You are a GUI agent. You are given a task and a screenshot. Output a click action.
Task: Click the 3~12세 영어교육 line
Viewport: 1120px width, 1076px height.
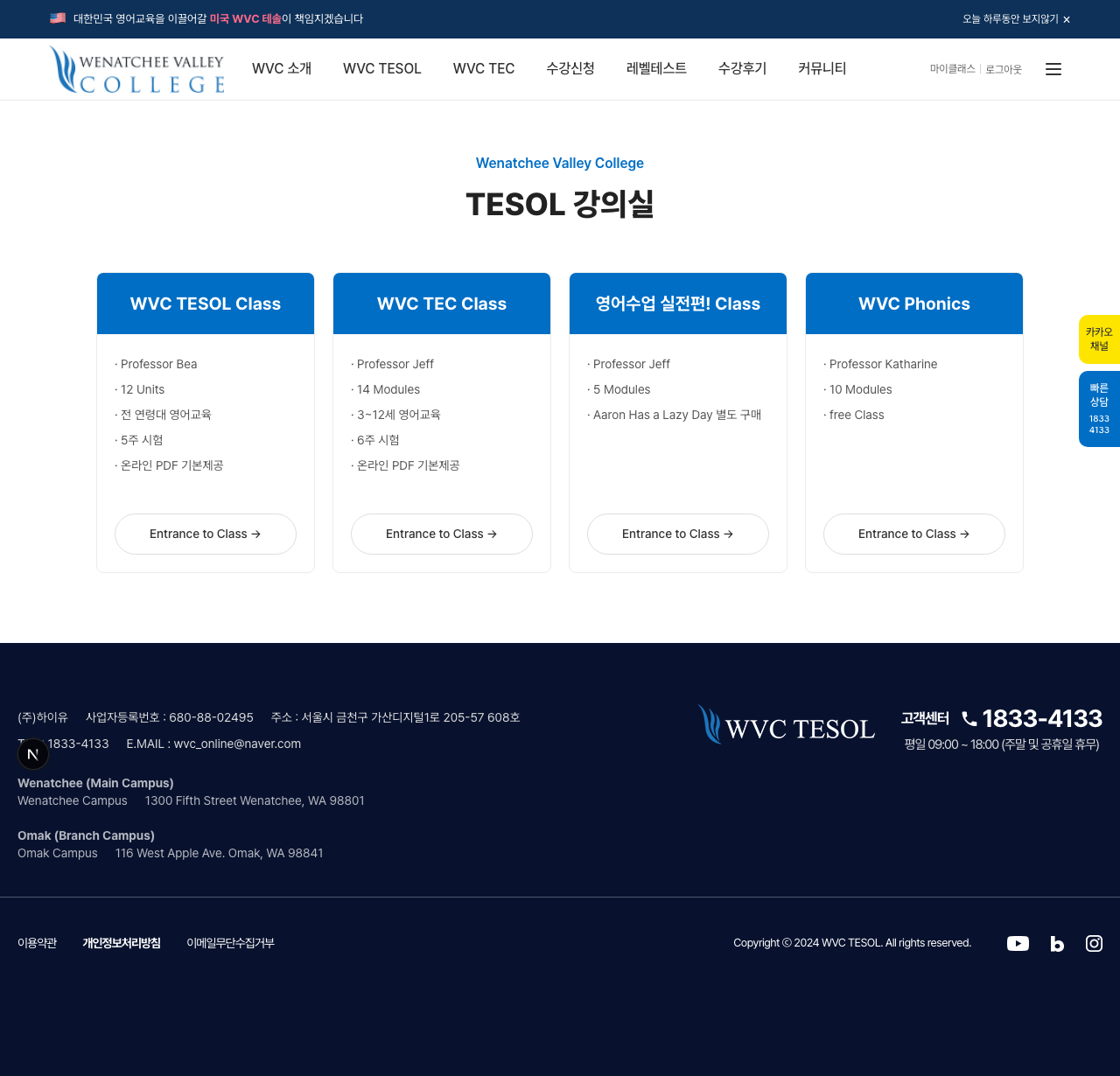pyautogui.click(x=395, y=415)
